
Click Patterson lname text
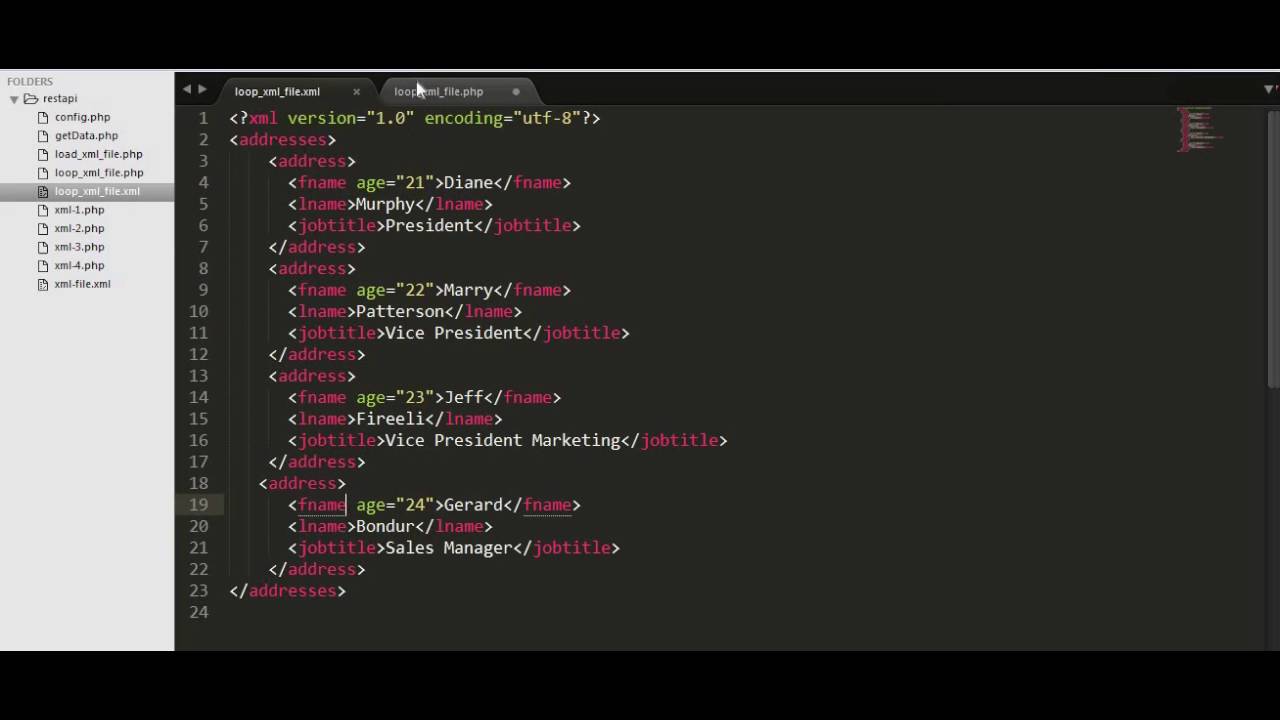400,312
